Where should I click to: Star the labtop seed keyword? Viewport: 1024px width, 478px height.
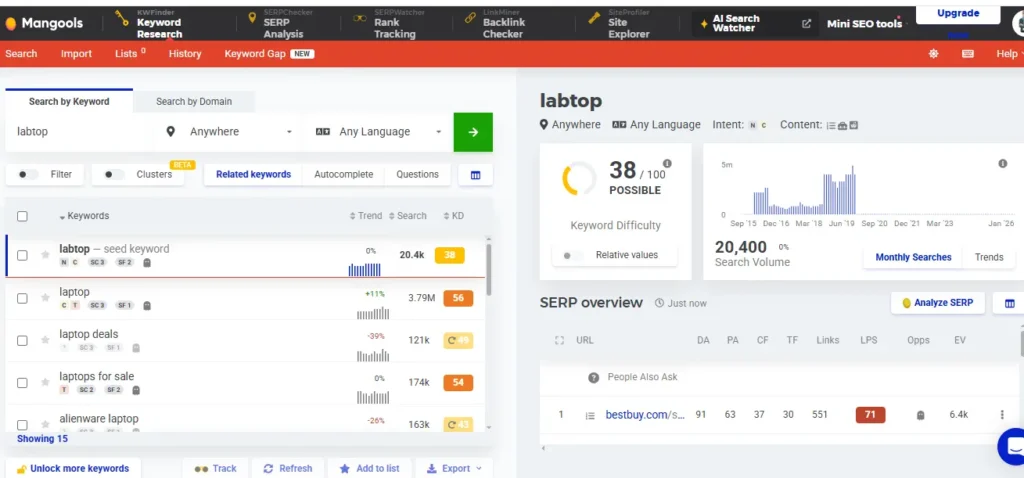(45, 255)
